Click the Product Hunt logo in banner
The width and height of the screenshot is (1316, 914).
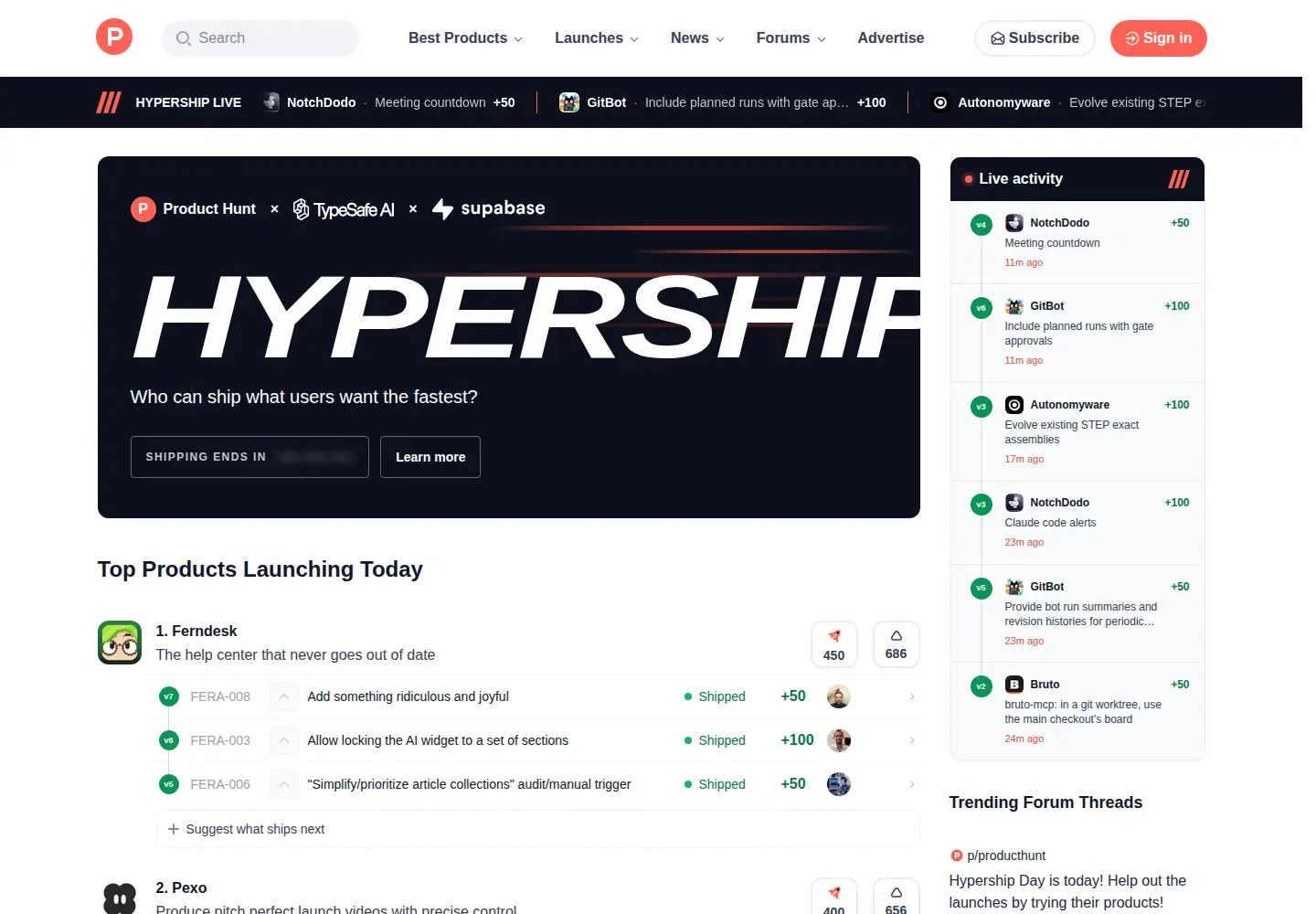[x=194, y=209]
